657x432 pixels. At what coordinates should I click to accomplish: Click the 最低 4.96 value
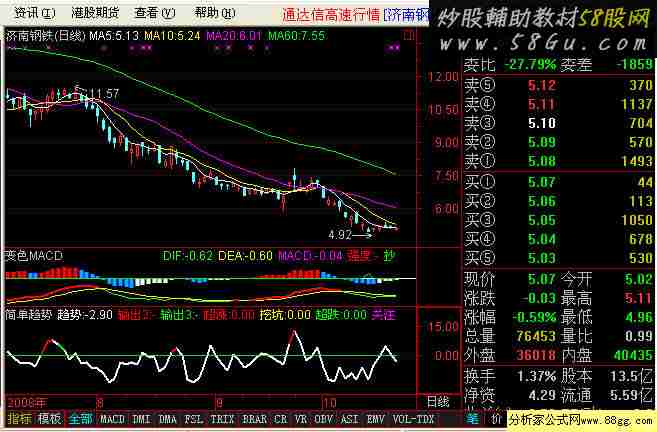click(x=639, y=317)
